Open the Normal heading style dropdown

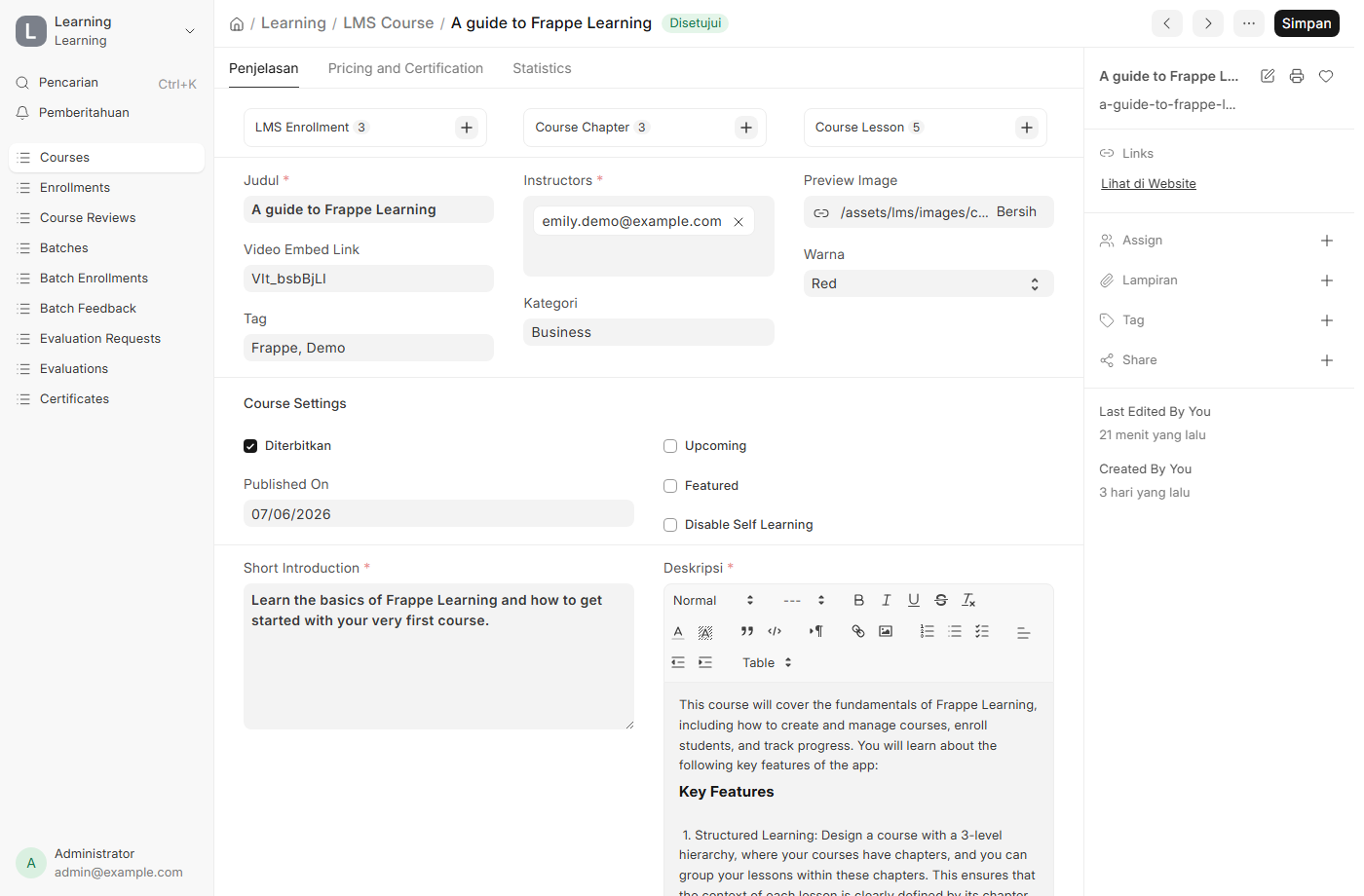[714, 600]
